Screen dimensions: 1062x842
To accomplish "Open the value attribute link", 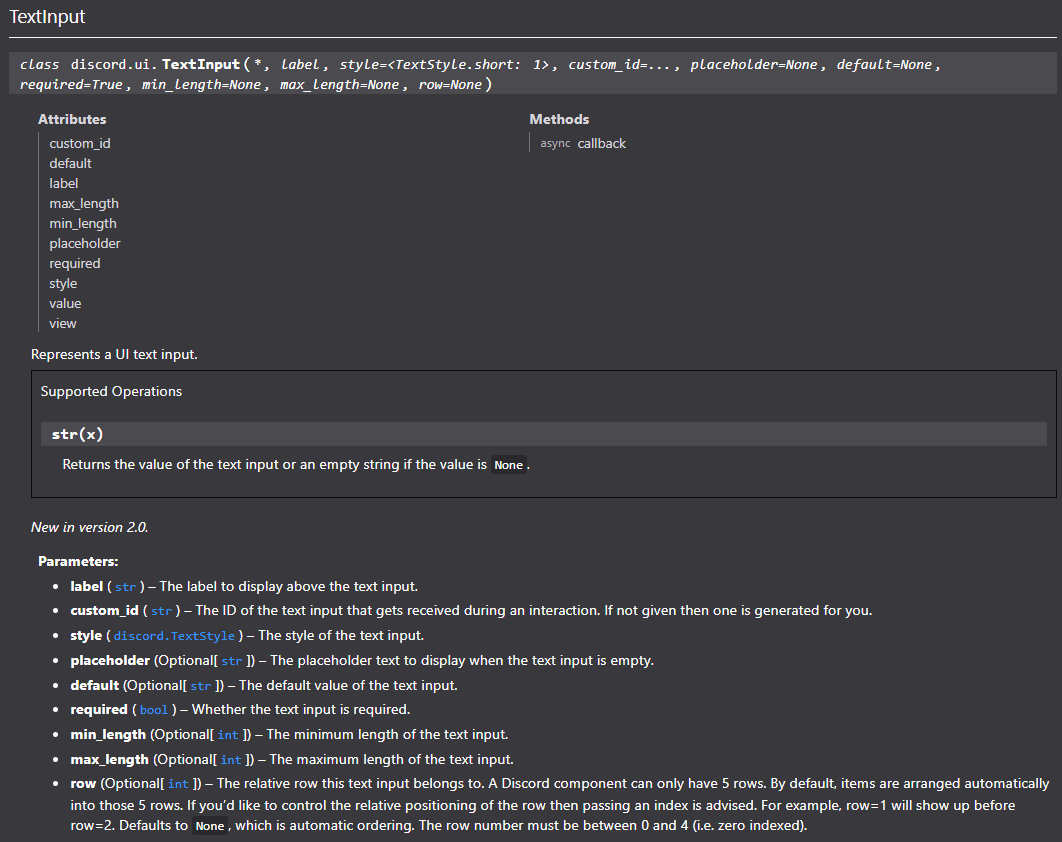I will (x=65, y=303).
